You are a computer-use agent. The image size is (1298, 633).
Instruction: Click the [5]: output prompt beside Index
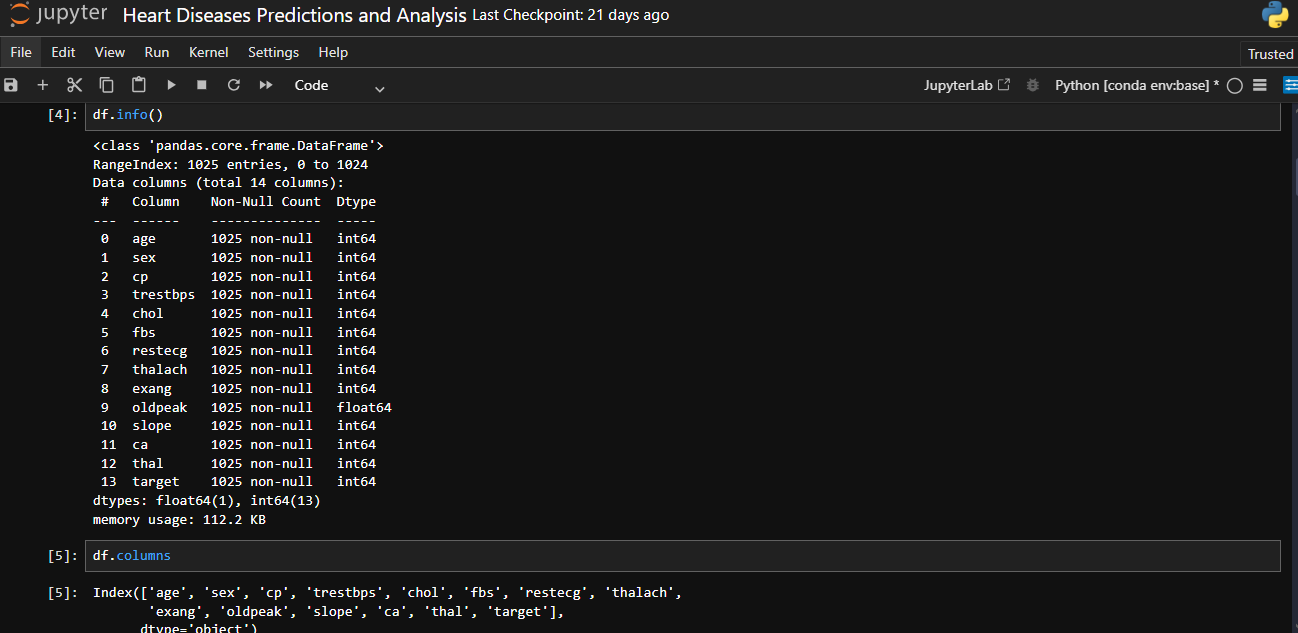pyautogui.click(x=62, y=592)
